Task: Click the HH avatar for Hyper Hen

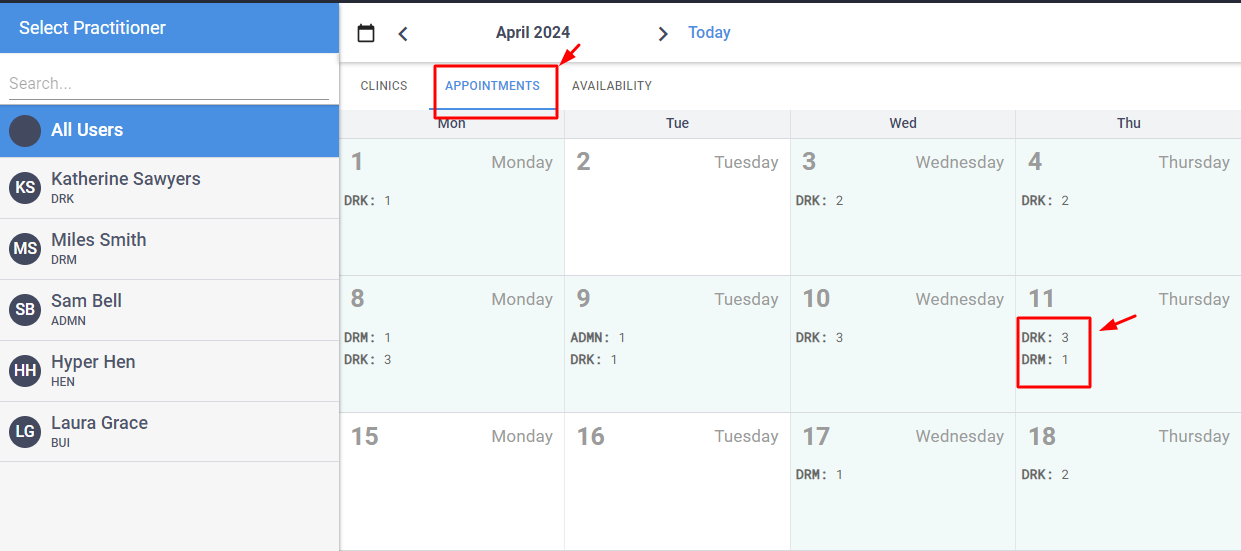Action: point(25,371)
